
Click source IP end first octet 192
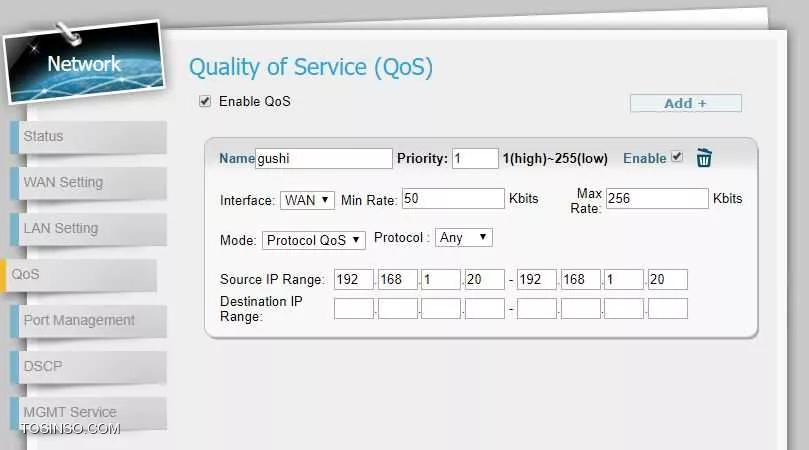pos(537,279)
